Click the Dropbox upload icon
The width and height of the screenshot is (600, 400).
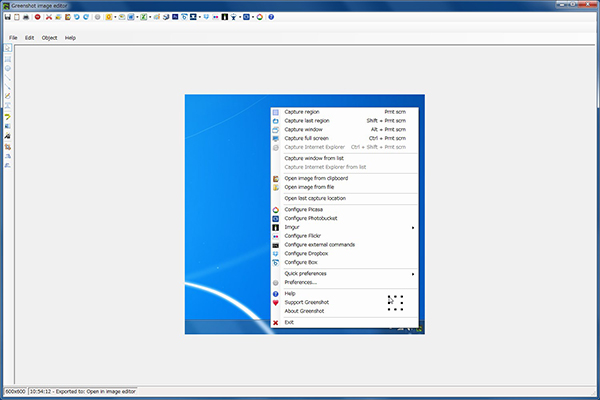(206, 17)
